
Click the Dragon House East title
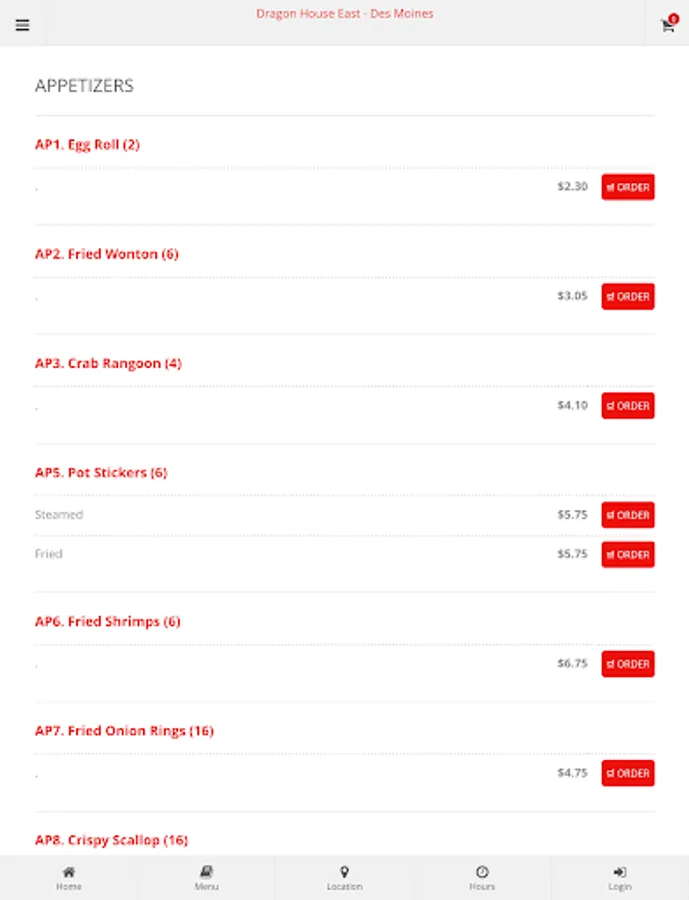coord(344,14)
